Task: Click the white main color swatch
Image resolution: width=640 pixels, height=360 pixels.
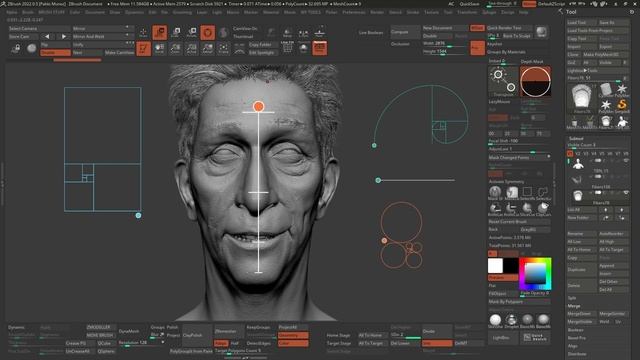Action: 495,266
